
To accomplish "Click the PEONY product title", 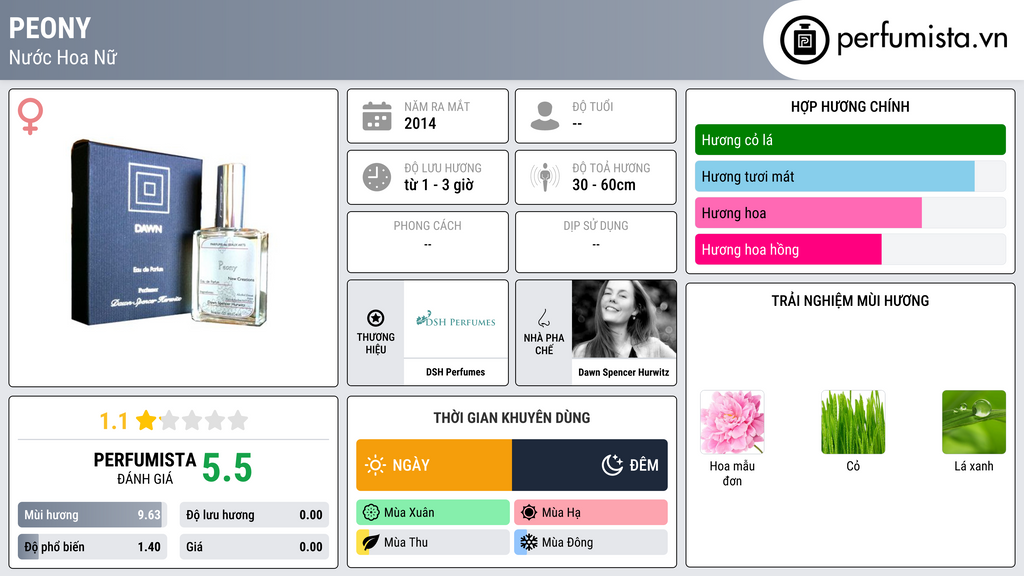I will click(x=50, y=28).
